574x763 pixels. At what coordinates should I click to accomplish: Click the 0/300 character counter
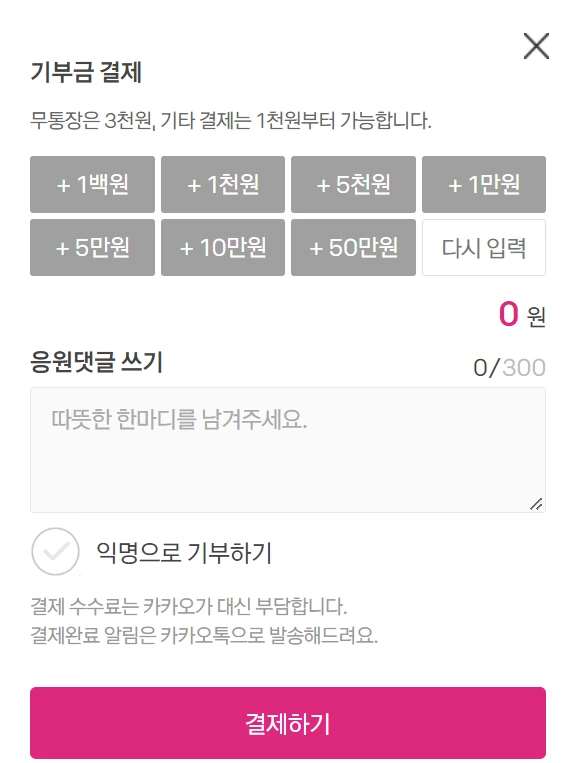pos(509,367)
